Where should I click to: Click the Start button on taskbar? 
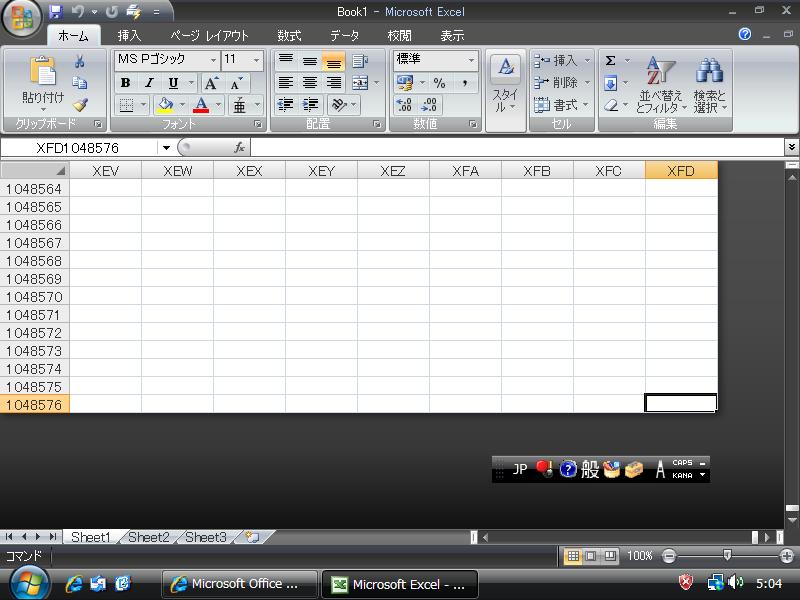29,584
